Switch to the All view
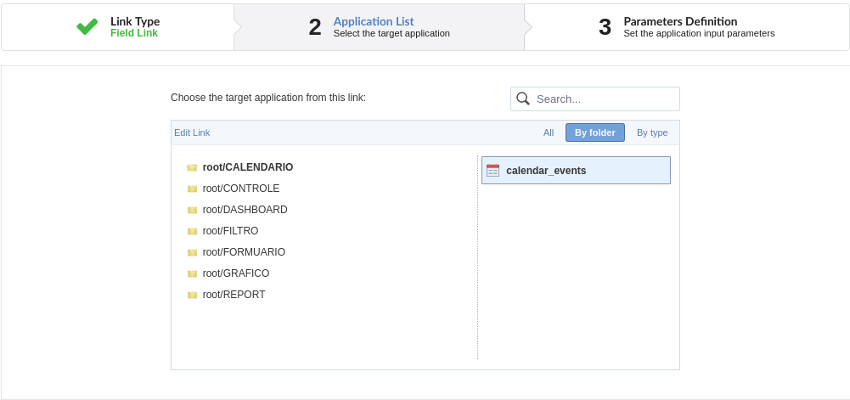This screenshot has width=850, height=400. tap(549, 133)
